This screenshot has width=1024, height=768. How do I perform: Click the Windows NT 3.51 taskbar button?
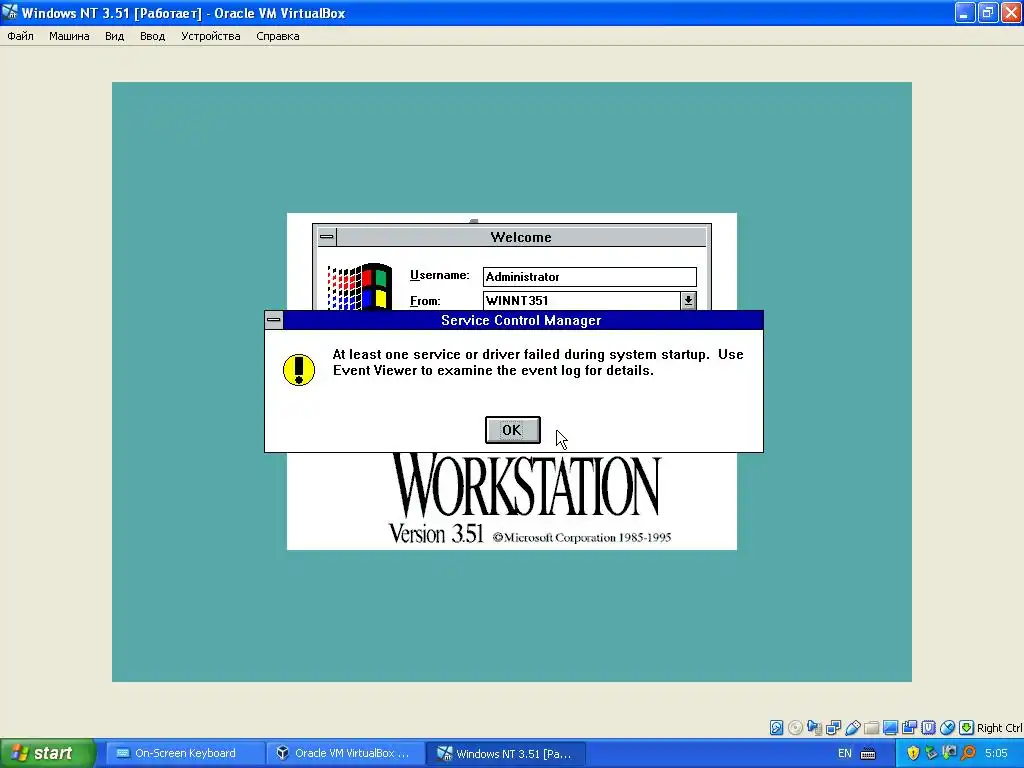[505, 754]
